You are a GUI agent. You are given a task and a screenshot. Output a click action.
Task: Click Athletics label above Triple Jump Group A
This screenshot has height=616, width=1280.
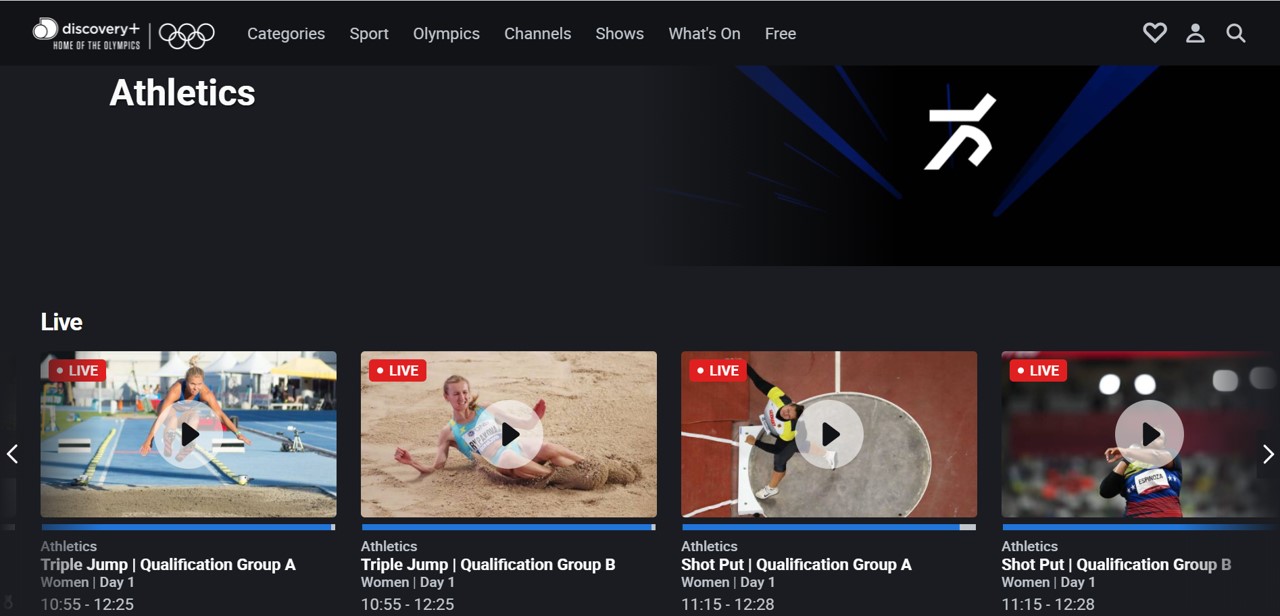point(68,546)
